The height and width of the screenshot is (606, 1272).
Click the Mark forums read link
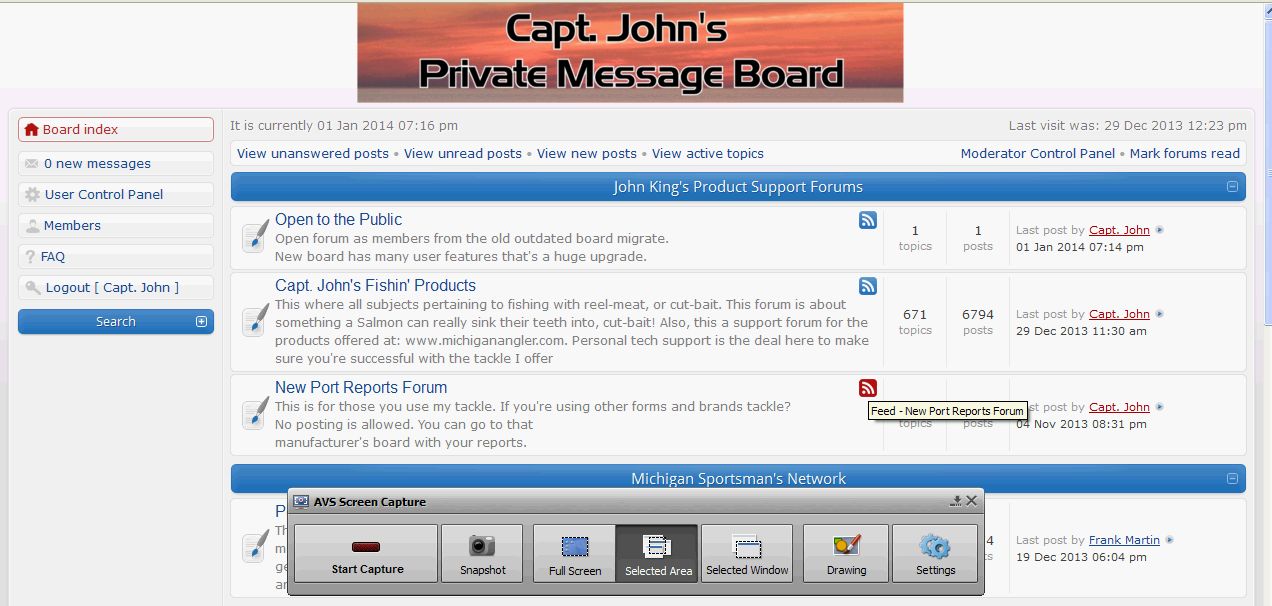[x=1184, y=154]
